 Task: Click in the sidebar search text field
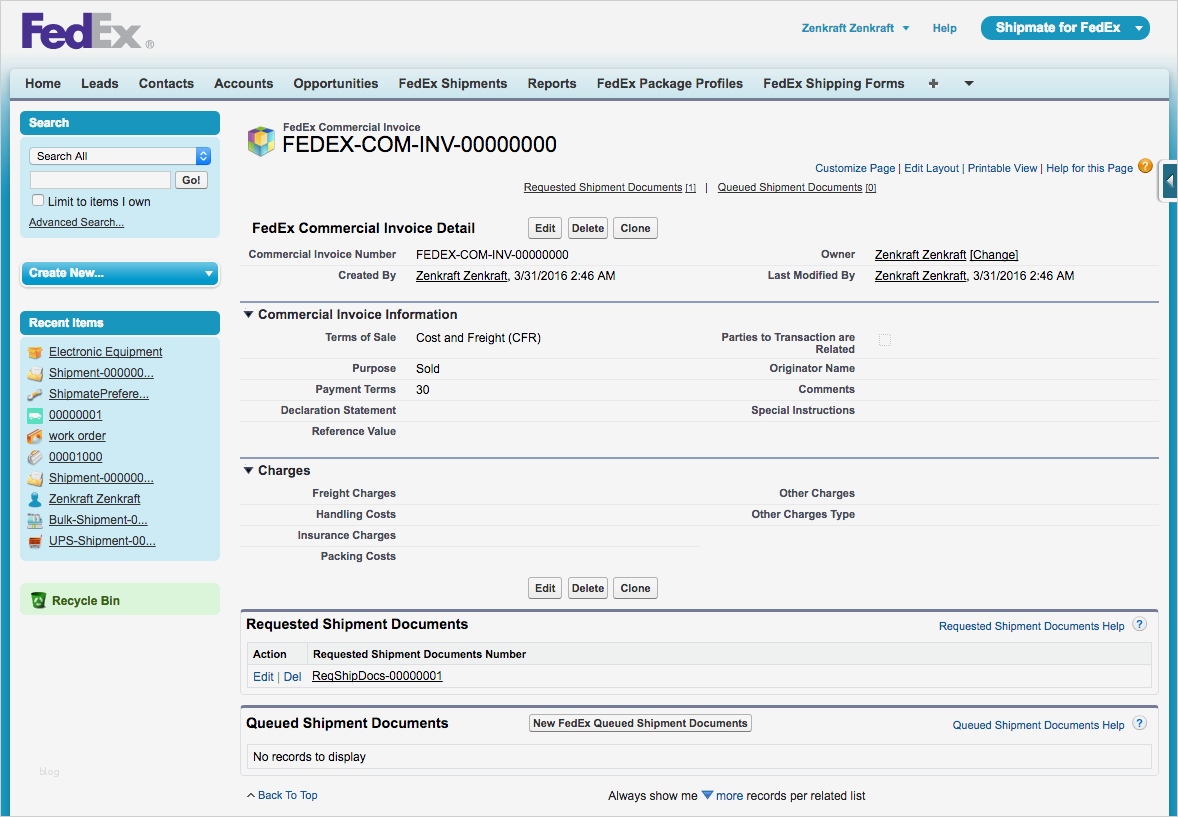click(100, 180)
